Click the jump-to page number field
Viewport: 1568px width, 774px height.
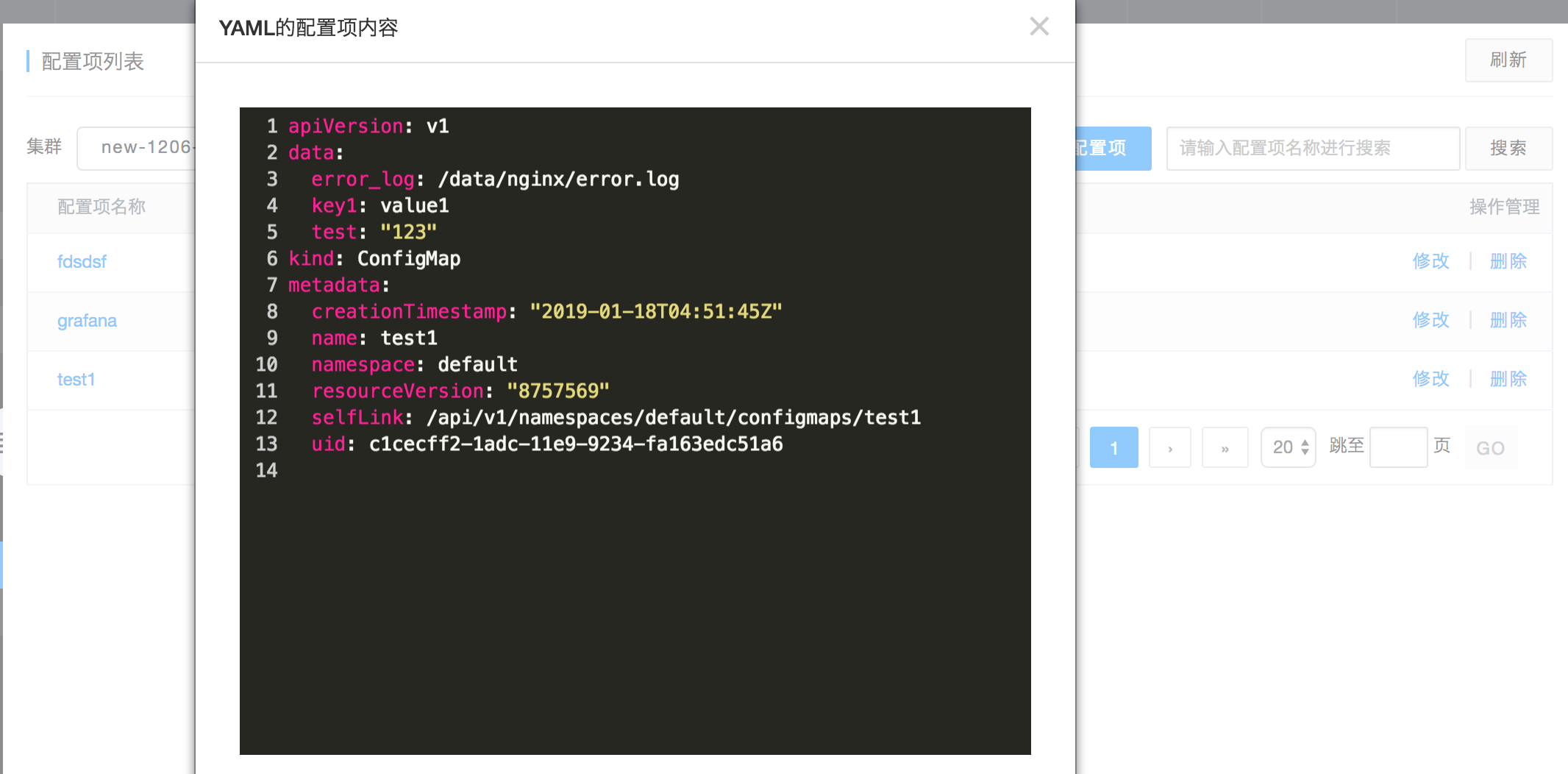(x=1397, y=447)
